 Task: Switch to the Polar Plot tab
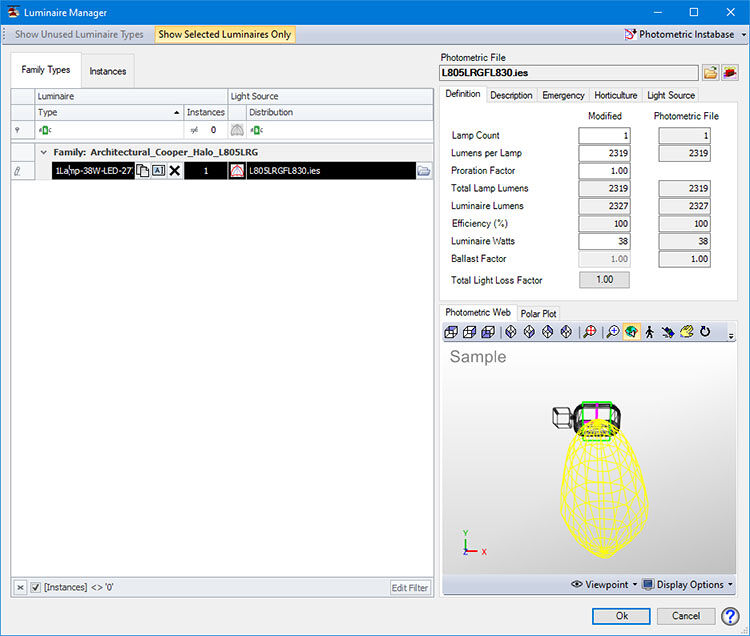tap(539, 313)
